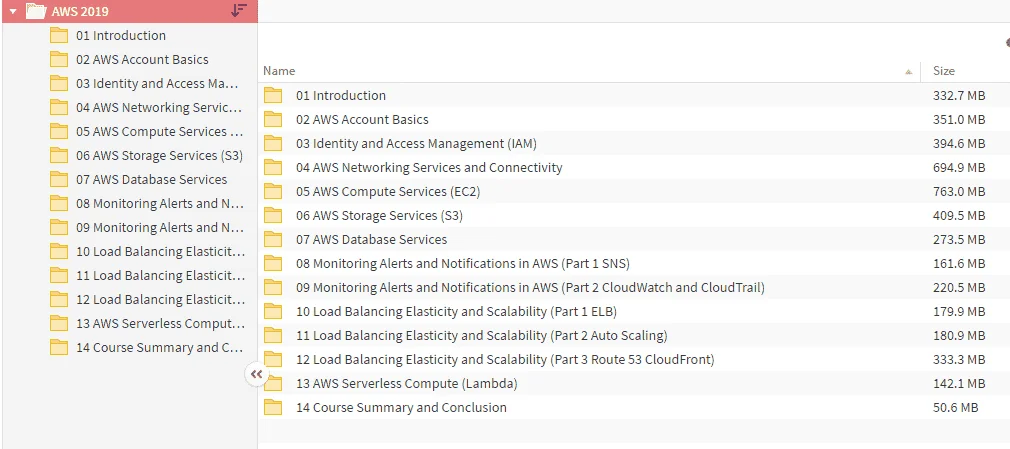The image size is (1010, 449).
Task: Open 14 Course Summary and Conclusion in list
Action: 401,408
